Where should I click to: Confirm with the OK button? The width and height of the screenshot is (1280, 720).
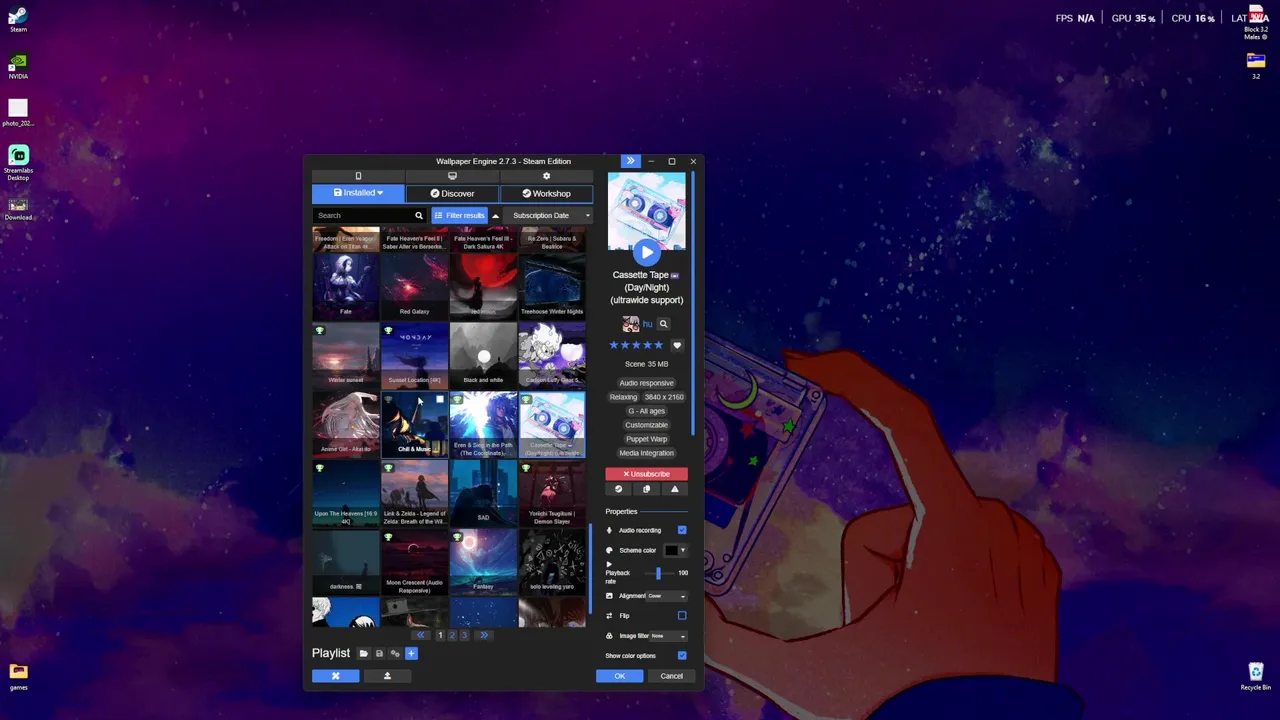pyautogui.click(x=620, y=676)
